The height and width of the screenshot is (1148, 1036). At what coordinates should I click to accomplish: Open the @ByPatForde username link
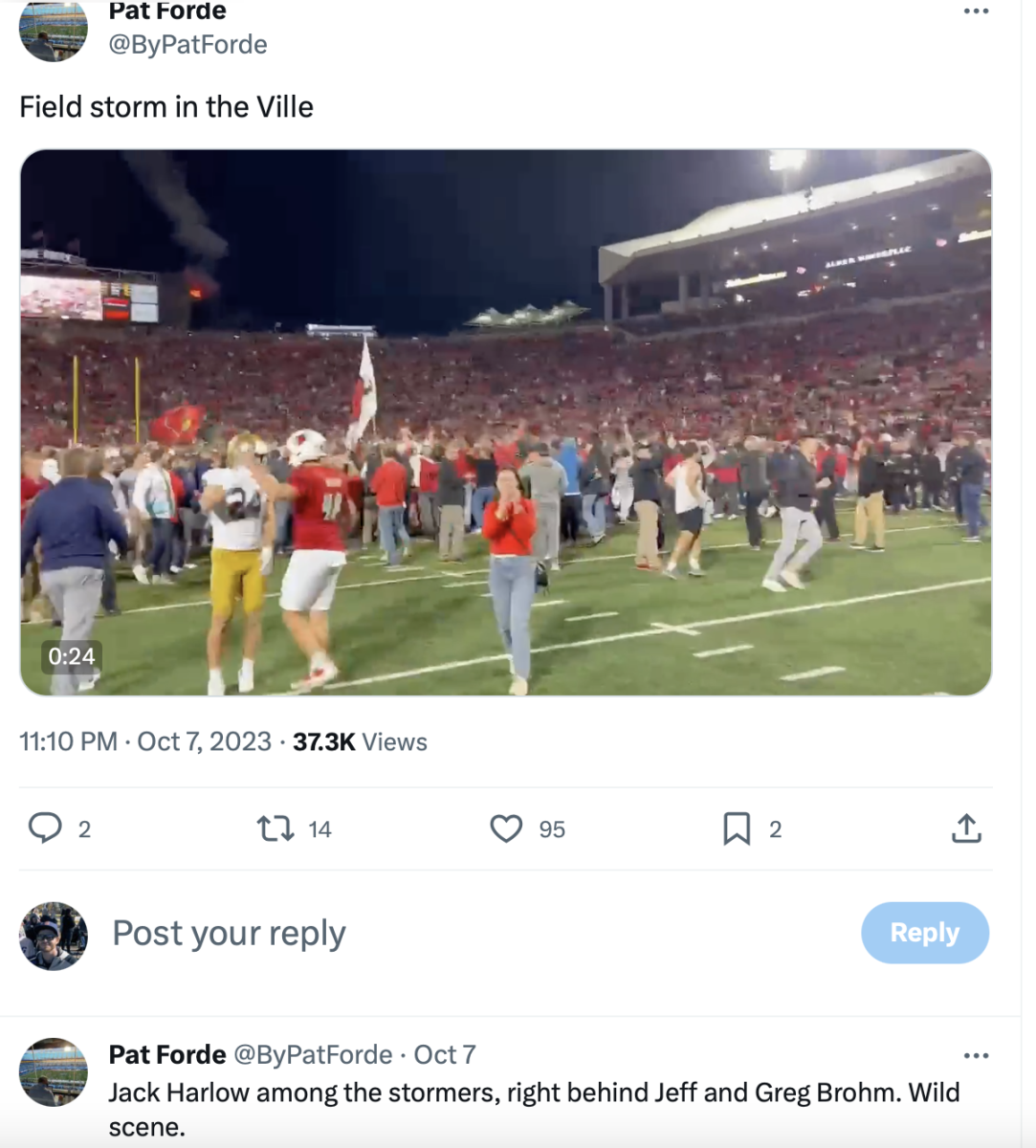coord(189,44)
